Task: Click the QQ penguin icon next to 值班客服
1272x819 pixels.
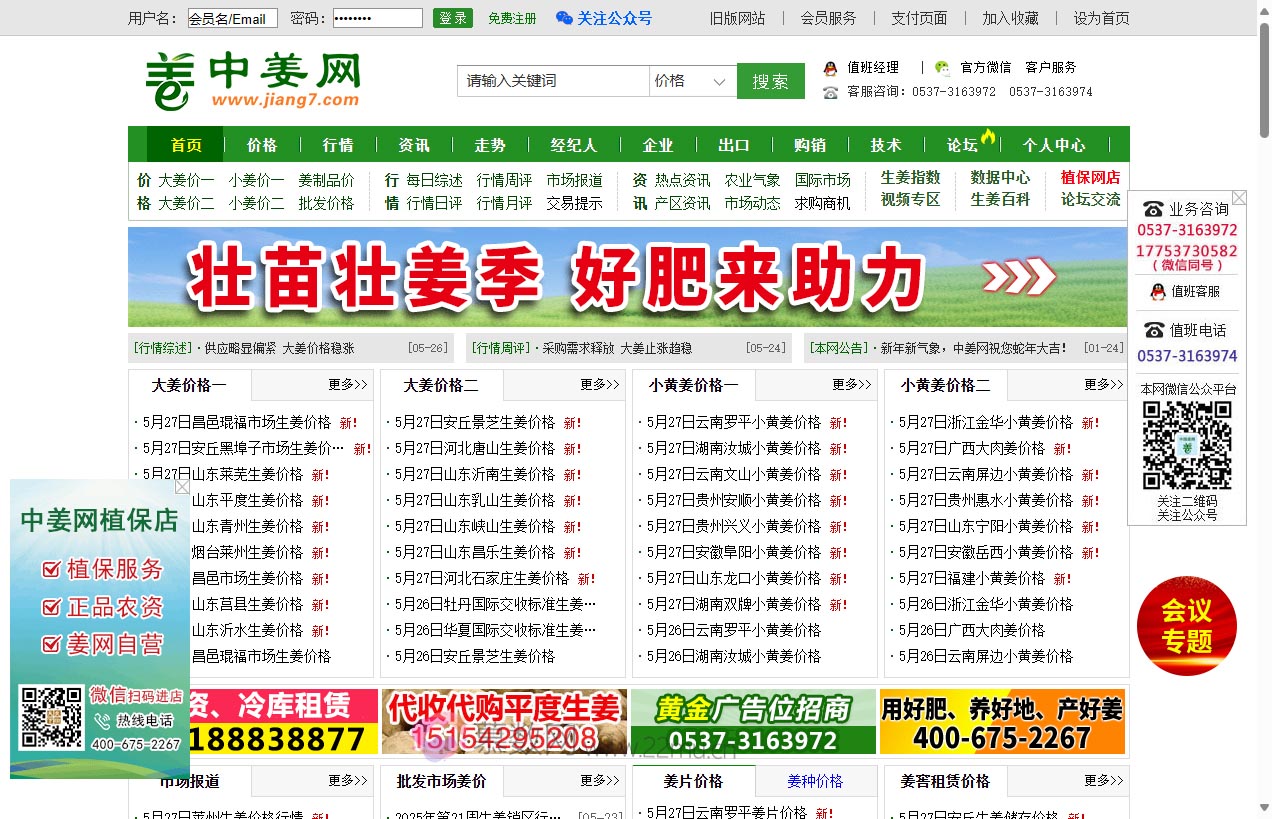Action: (x=1158, y=292)
